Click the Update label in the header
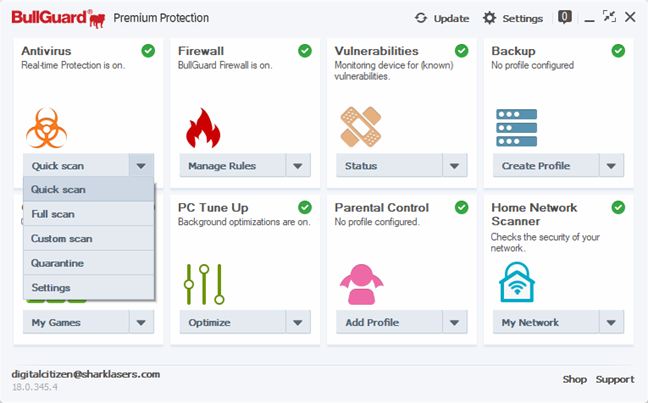 coord(451,19)
